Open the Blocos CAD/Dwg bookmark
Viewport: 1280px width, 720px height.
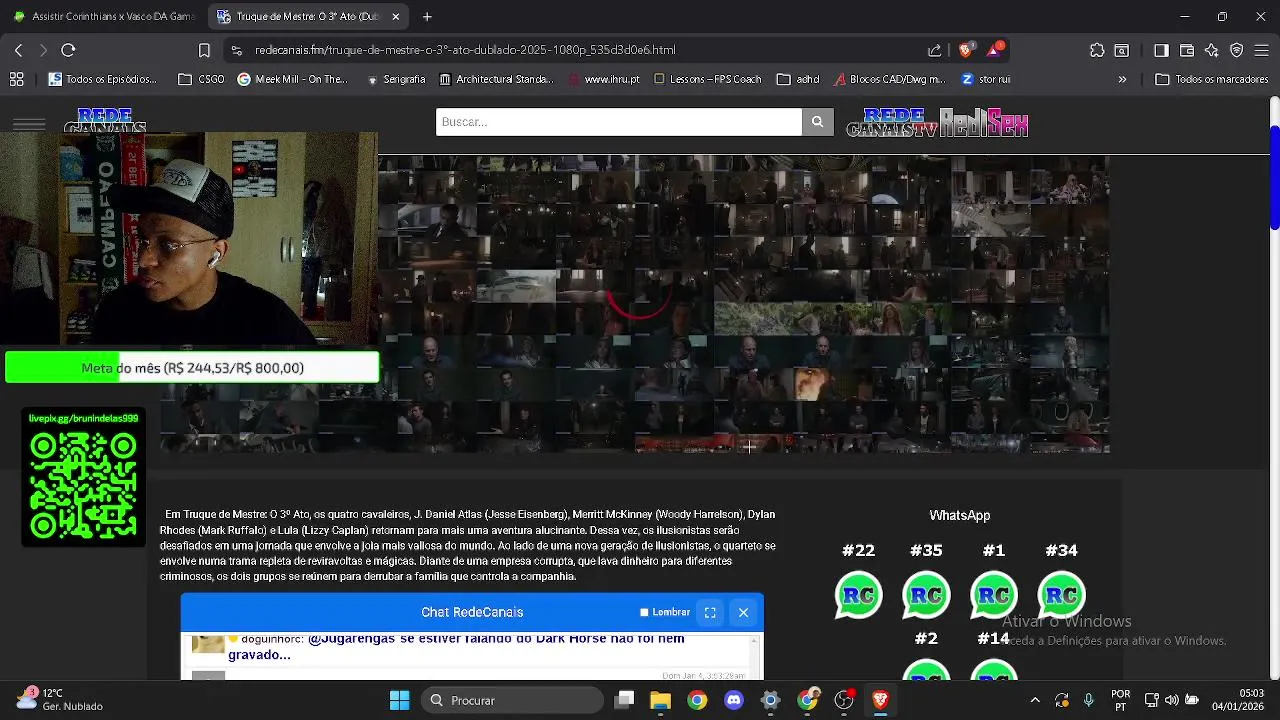click(890, 79)
